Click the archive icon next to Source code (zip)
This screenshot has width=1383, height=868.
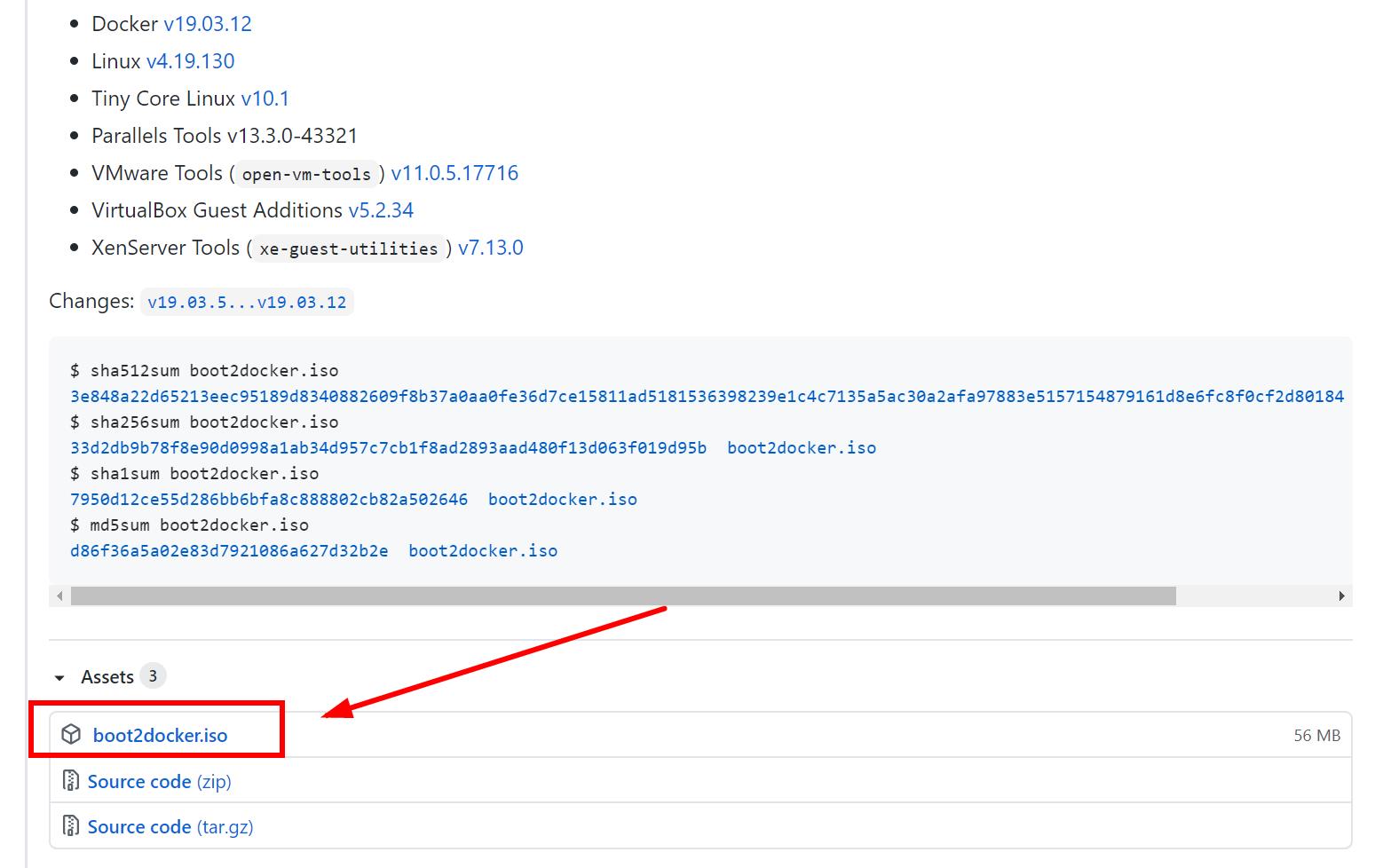tap(71, 780)
